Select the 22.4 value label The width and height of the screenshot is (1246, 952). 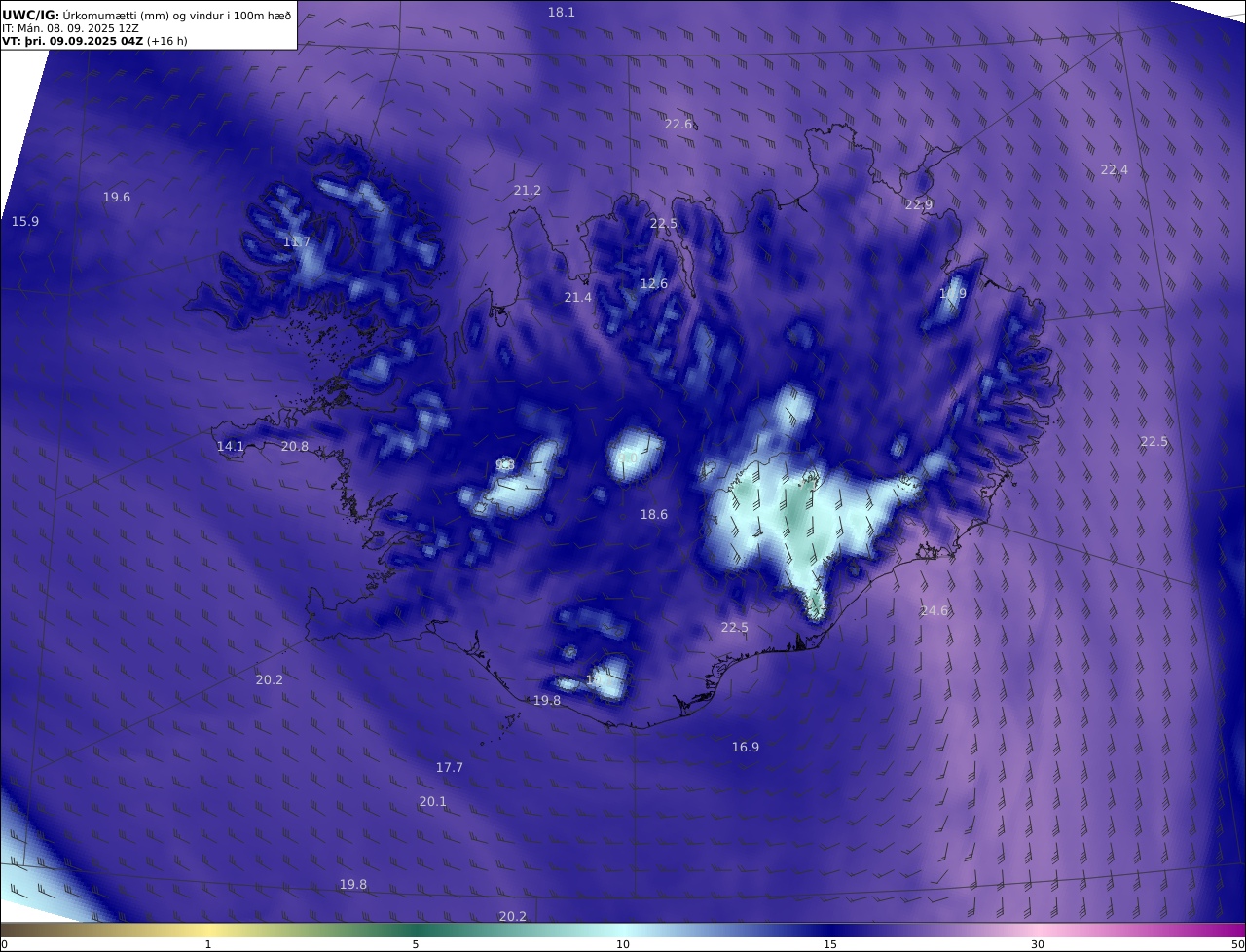1115,170
